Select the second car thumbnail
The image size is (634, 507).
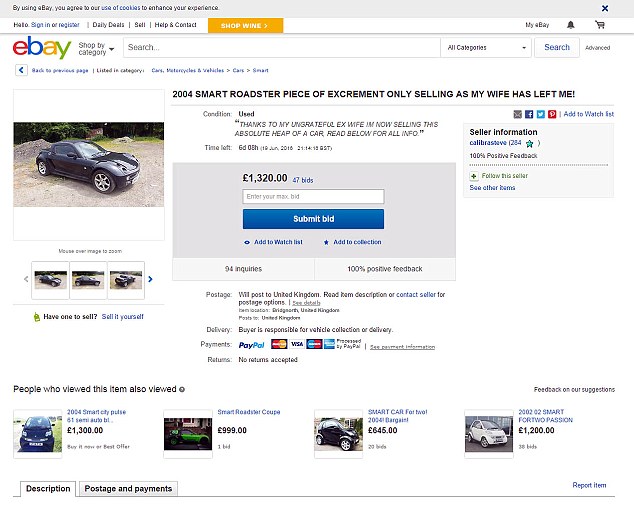[x=88, y=280]
